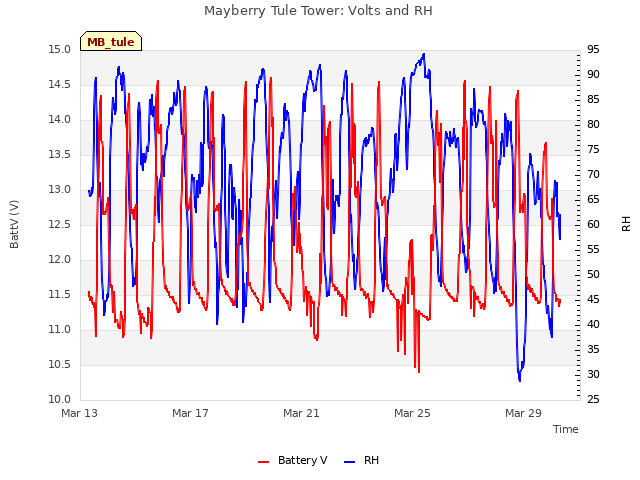Toggle the RH legend entry
Image resolution: width=640 pixels, height=480 pixels.
(362, 460)
